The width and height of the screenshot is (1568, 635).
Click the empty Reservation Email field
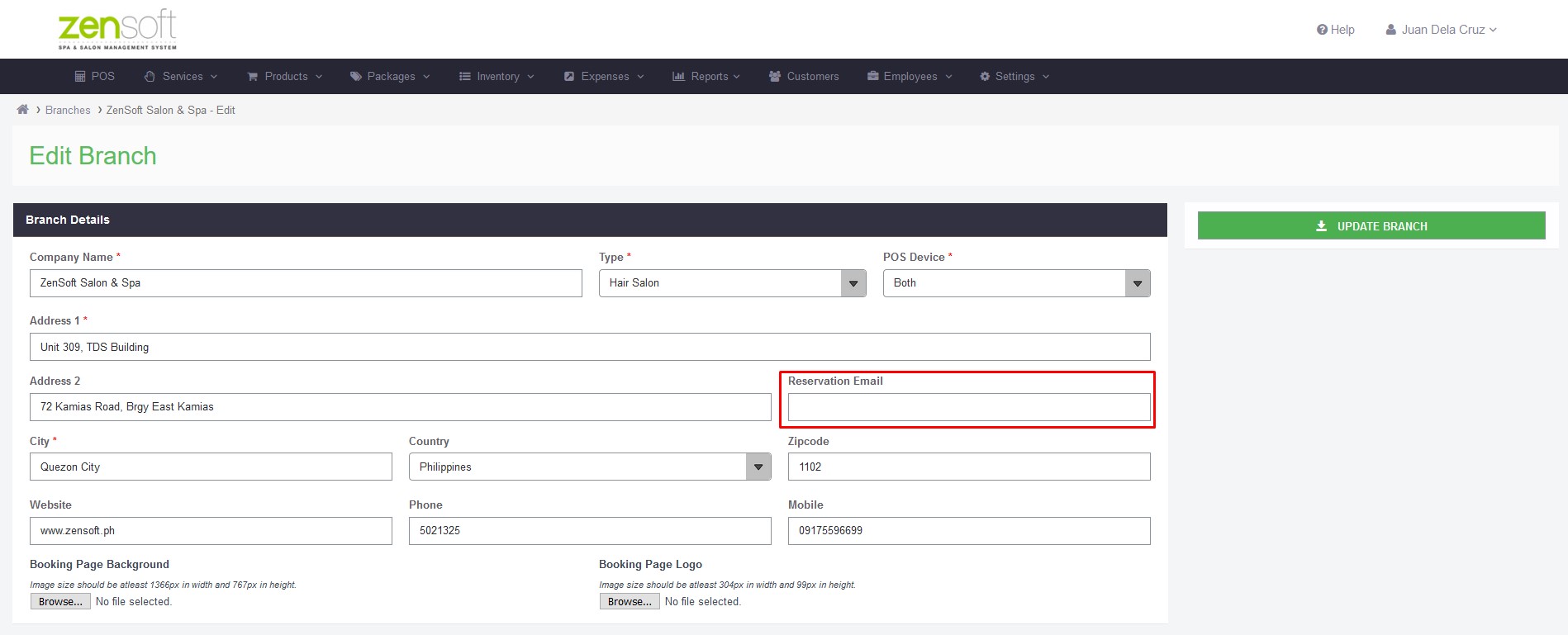pyautogui.click(x=969, y=407)
